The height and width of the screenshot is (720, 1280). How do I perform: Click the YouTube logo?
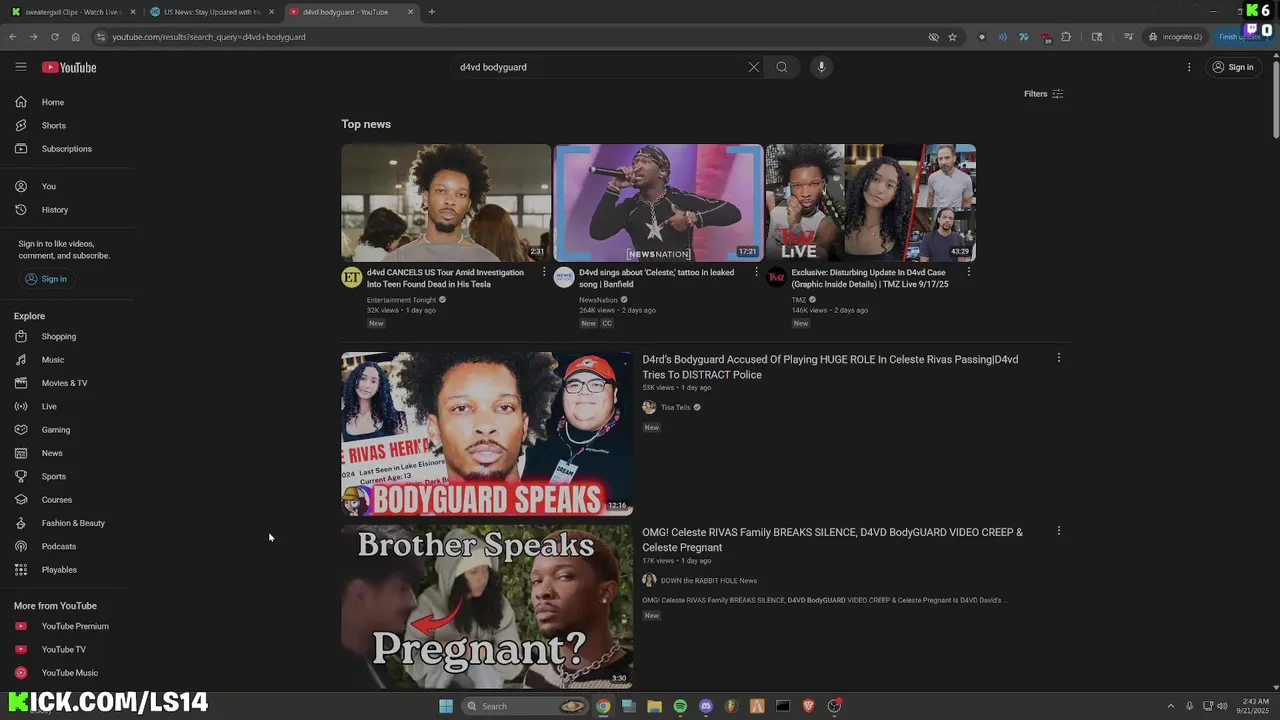(69, 67)
